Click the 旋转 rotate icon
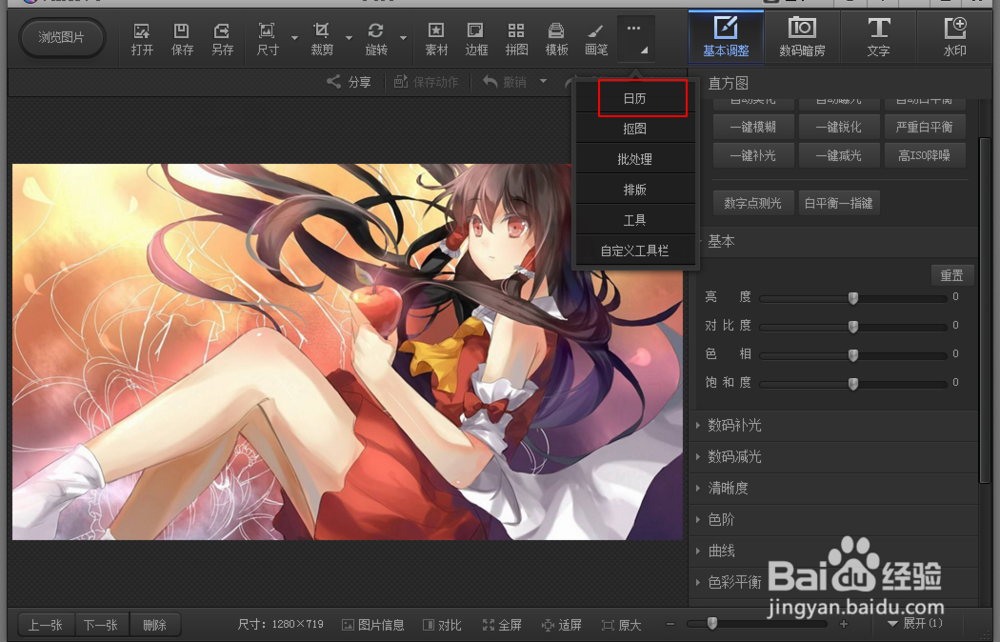 tap(376, 39)
